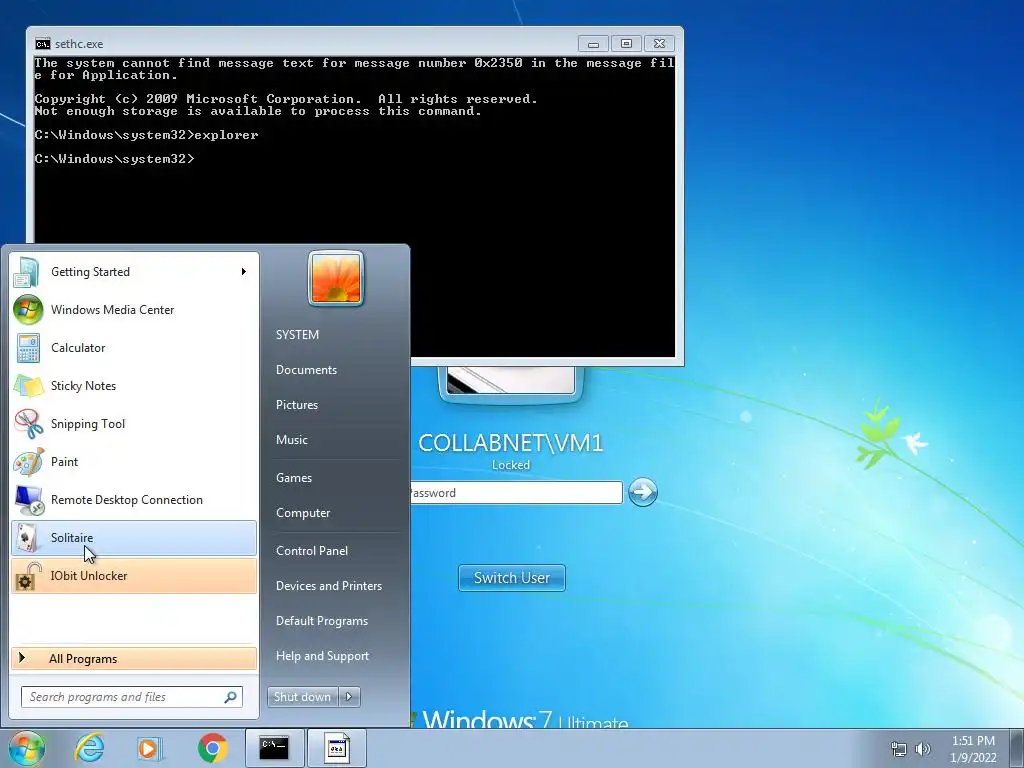Click the Windows Start orb
This screenshot has width=1024, height=768.
27,748
